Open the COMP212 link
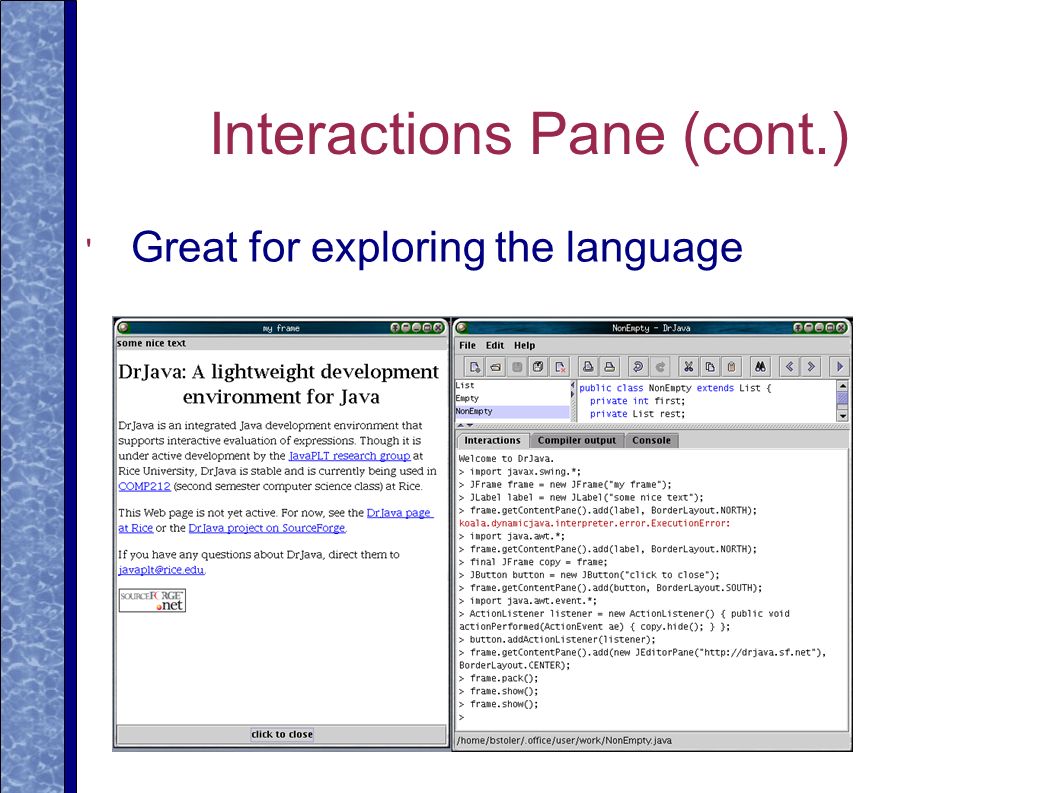 pyautogui.click(x=144, y=486)
